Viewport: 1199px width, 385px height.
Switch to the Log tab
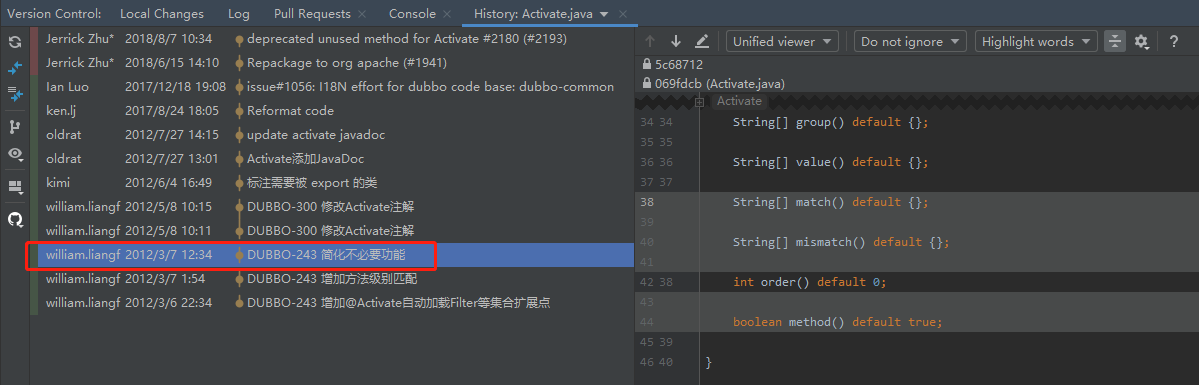(x=239, y=14)
